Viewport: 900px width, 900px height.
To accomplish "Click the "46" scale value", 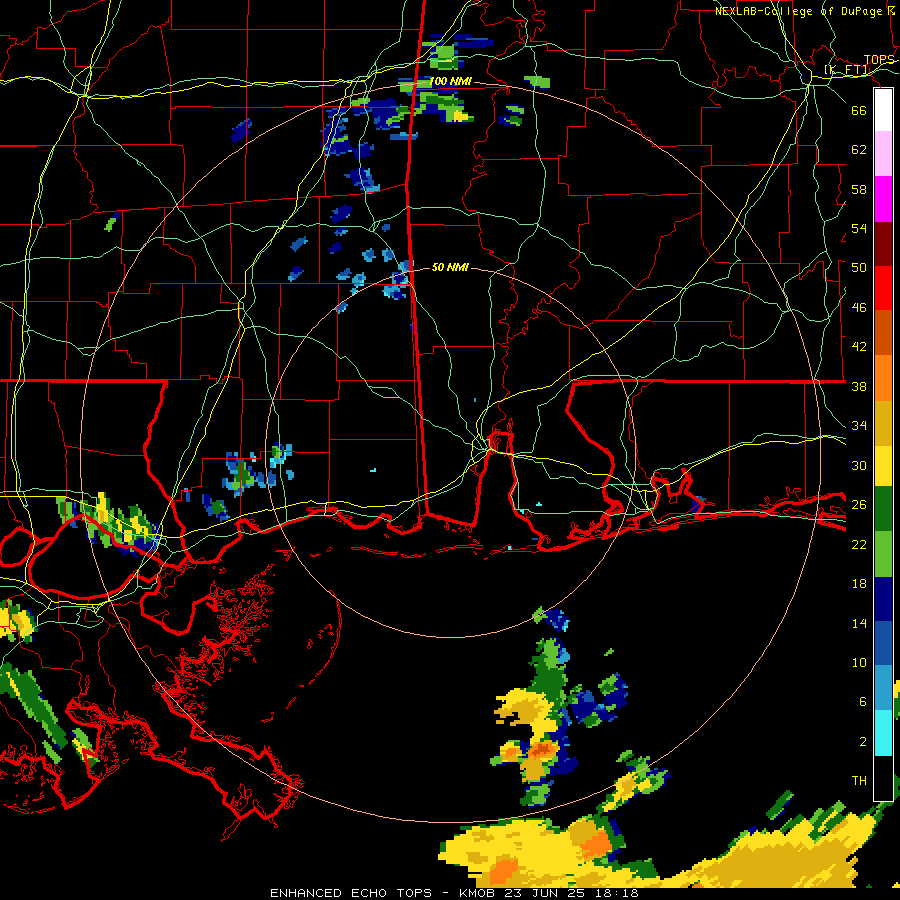I will pyautogui.click(x=859, y=308).
